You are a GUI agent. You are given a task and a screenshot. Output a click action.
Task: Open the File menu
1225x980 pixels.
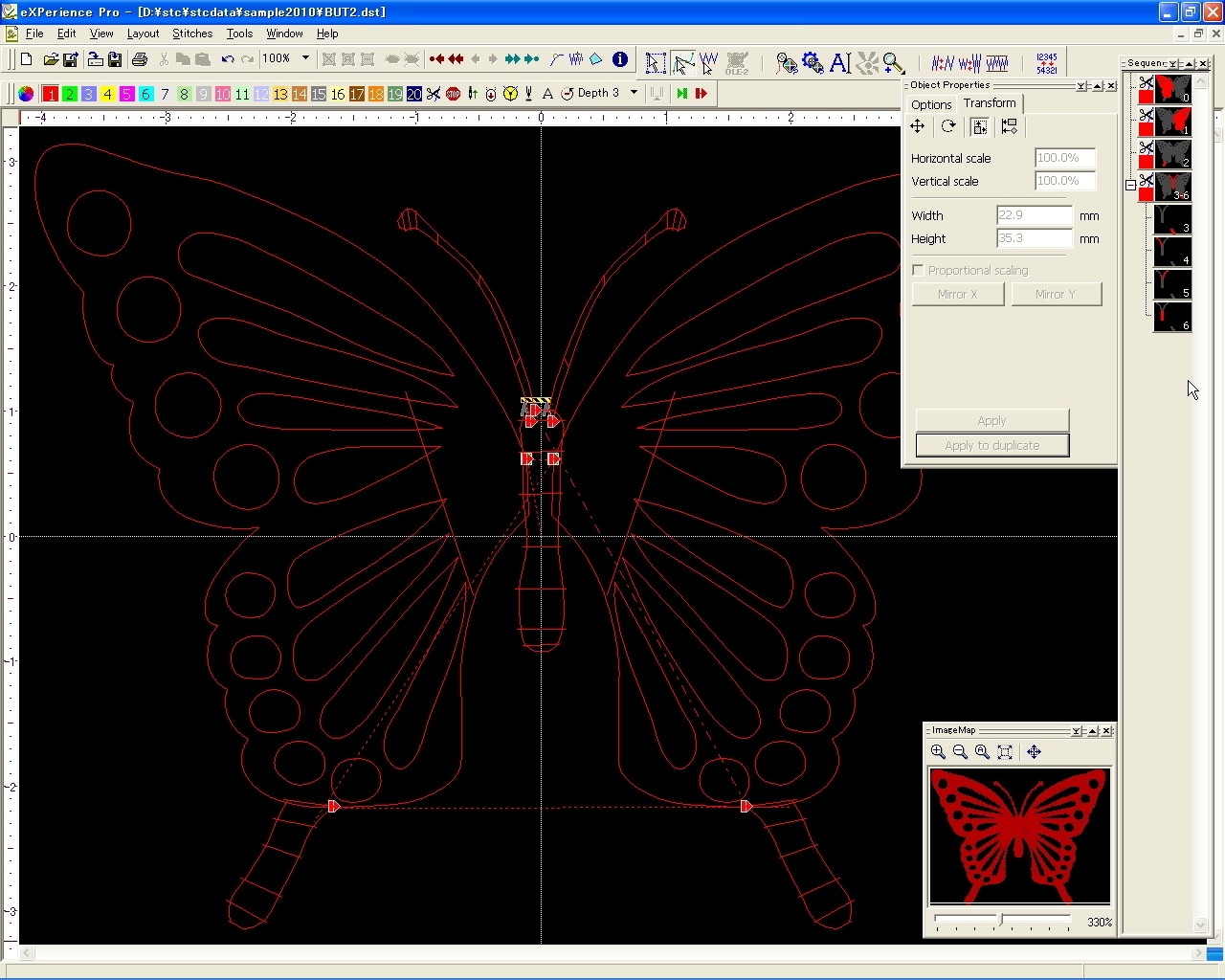pos(34,33)
